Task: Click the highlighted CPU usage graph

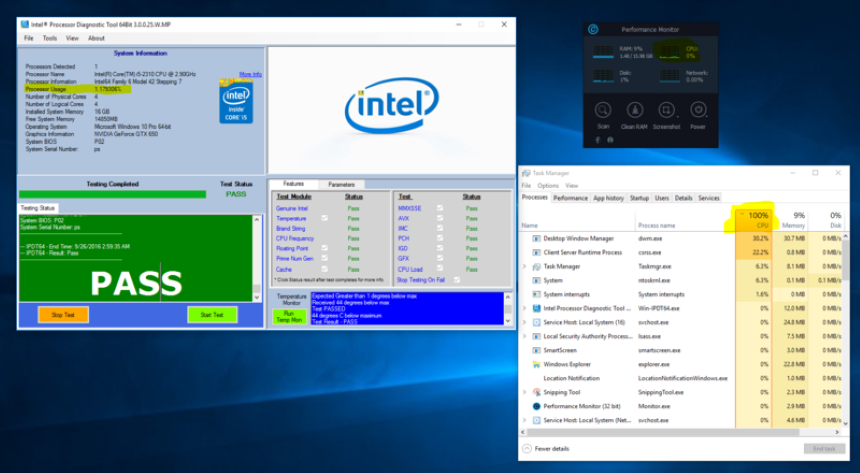Action: [670, 52]
